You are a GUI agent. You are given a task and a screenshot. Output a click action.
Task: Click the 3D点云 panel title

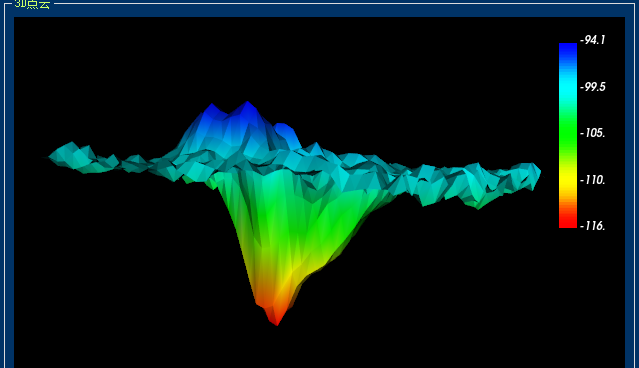(32, 4)
